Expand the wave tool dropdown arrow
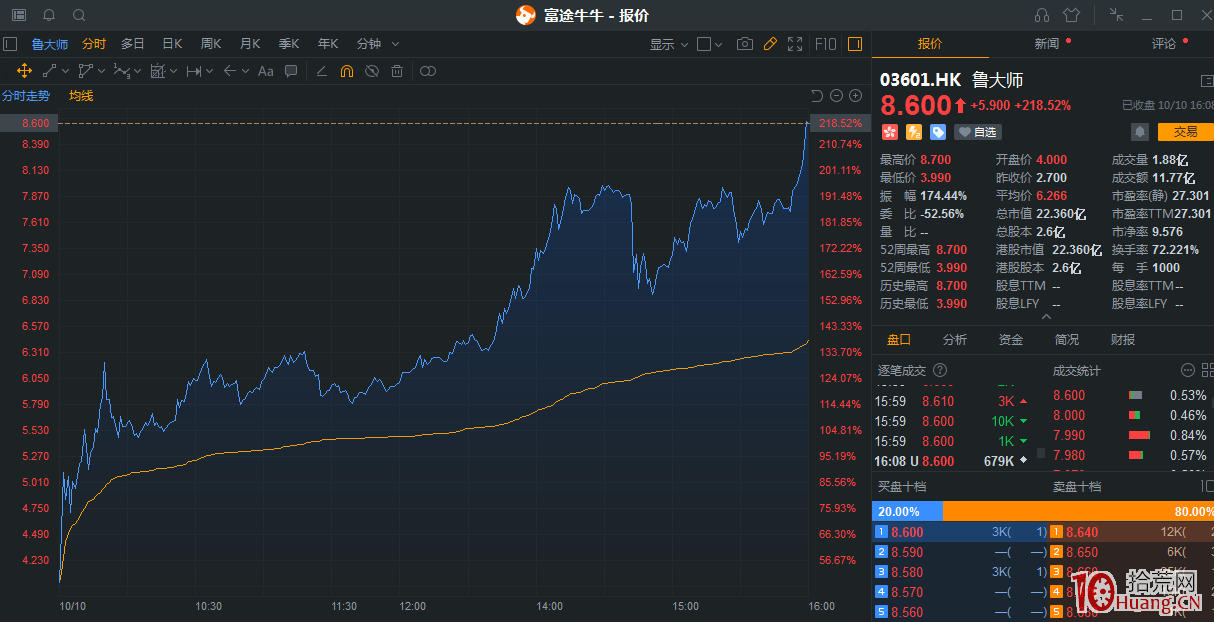Viewport: 1214px width, 622px height. (x=138, y=71)
